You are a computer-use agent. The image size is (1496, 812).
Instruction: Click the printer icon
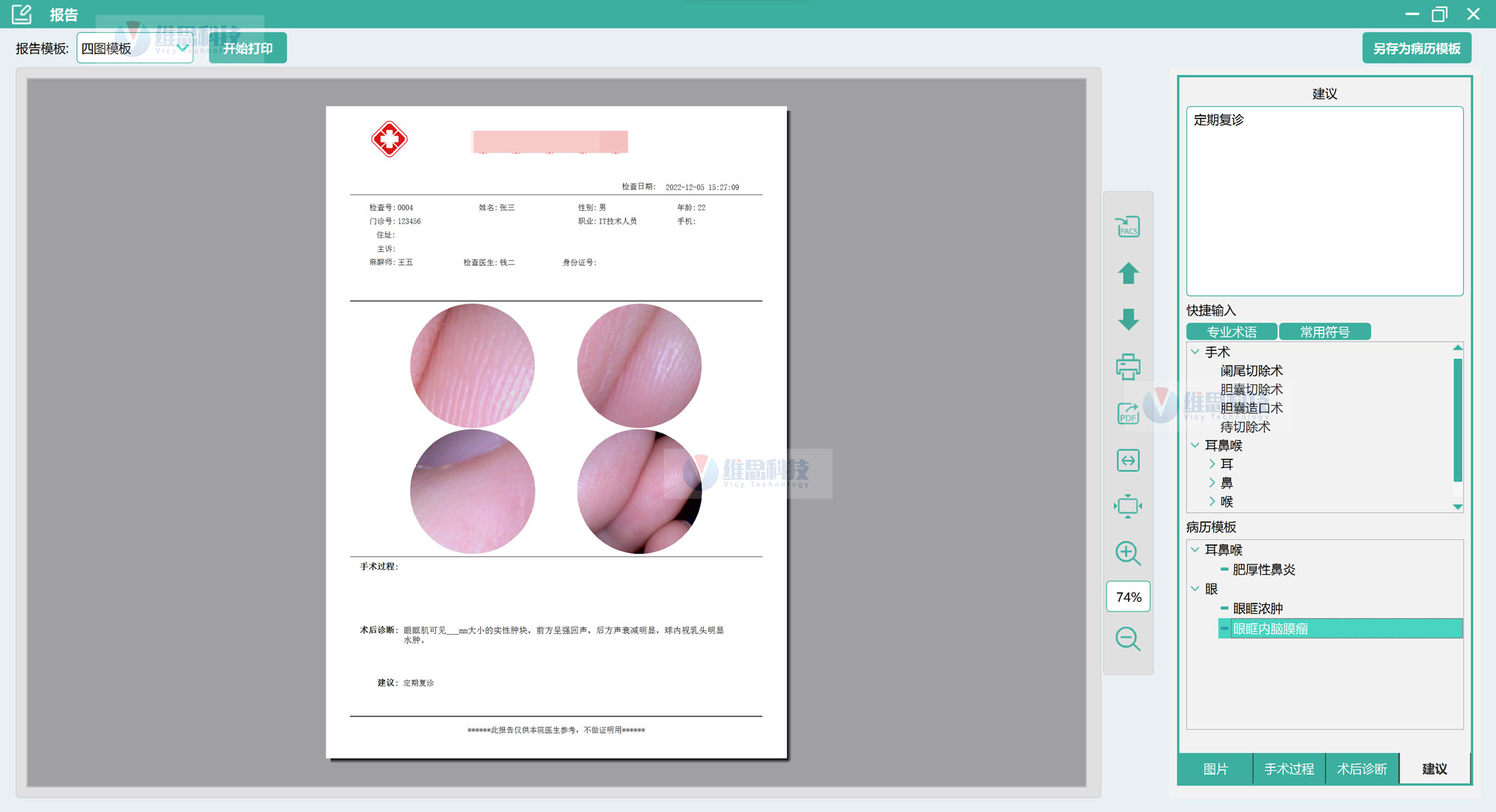(1128, 366)
